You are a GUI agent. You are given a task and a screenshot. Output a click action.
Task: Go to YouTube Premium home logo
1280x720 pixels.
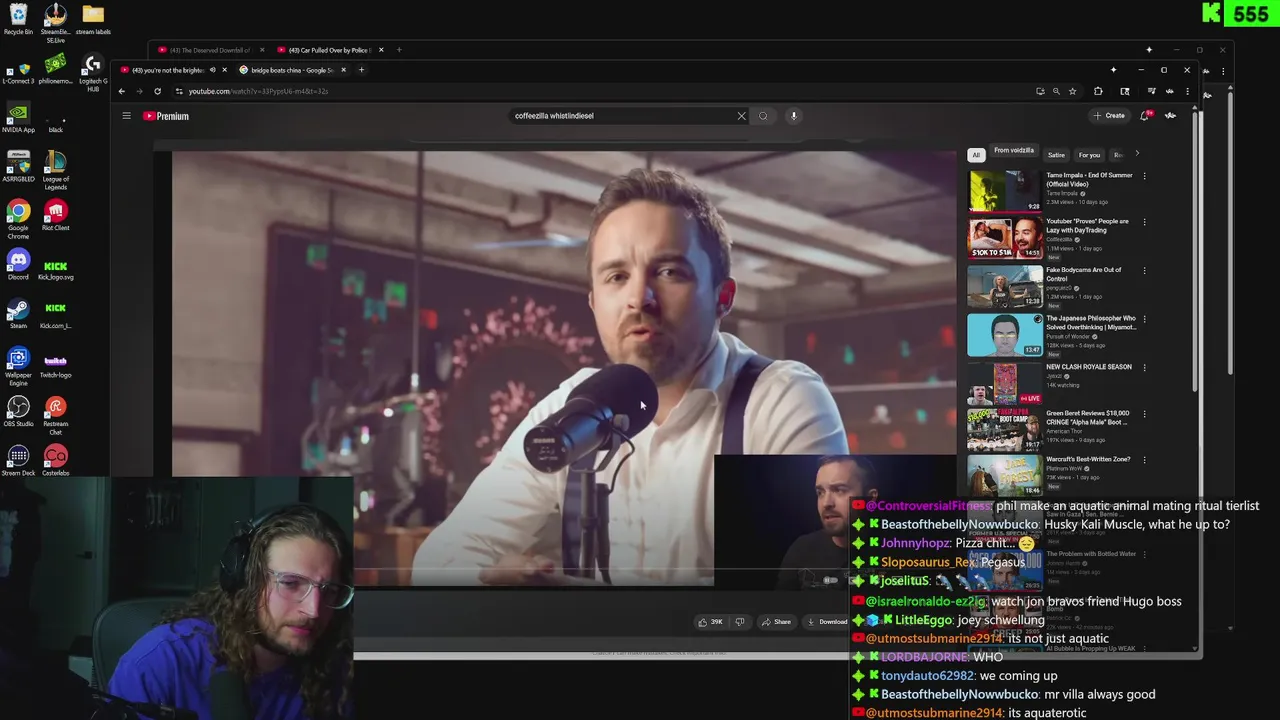point(166,116)
